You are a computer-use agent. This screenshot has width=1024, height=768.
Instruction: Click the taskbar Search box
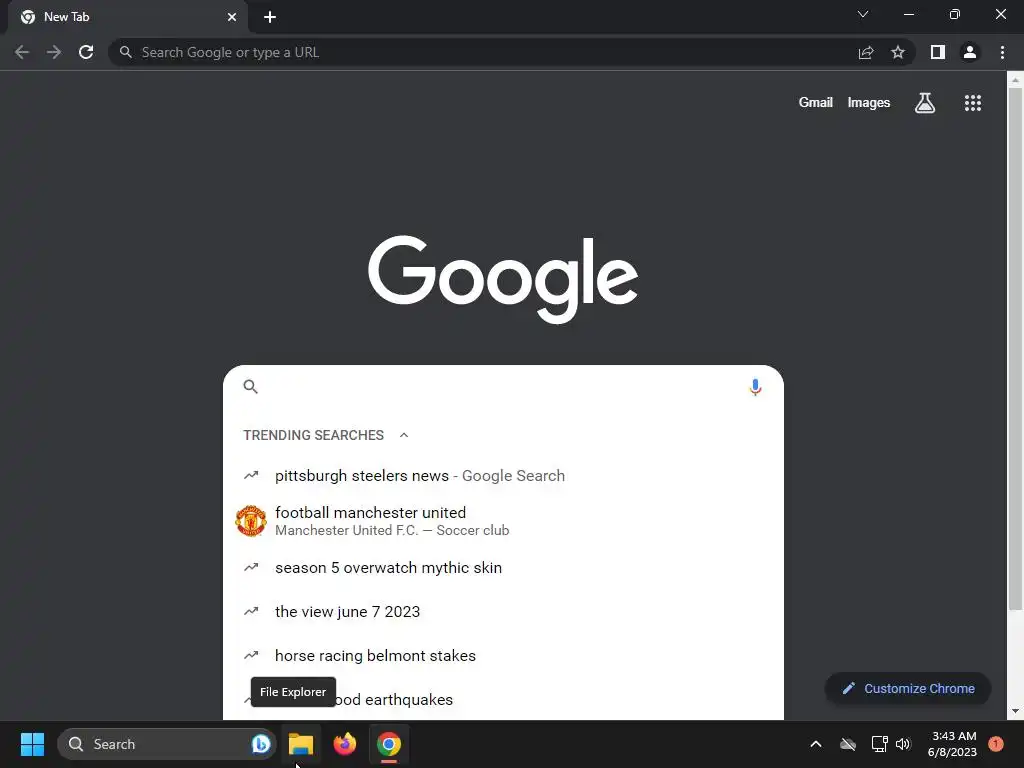tap(167, 744)
